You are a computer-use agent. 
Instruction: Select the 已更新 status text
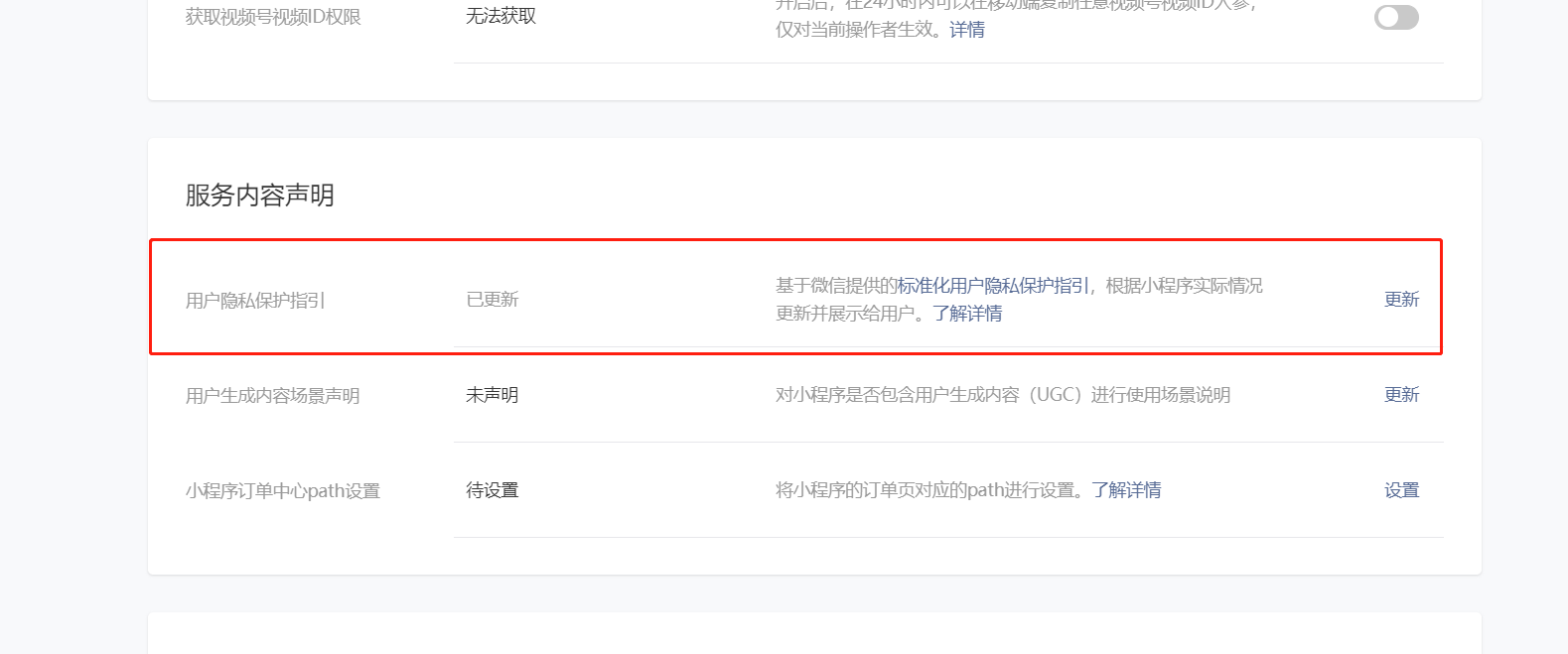493,300
